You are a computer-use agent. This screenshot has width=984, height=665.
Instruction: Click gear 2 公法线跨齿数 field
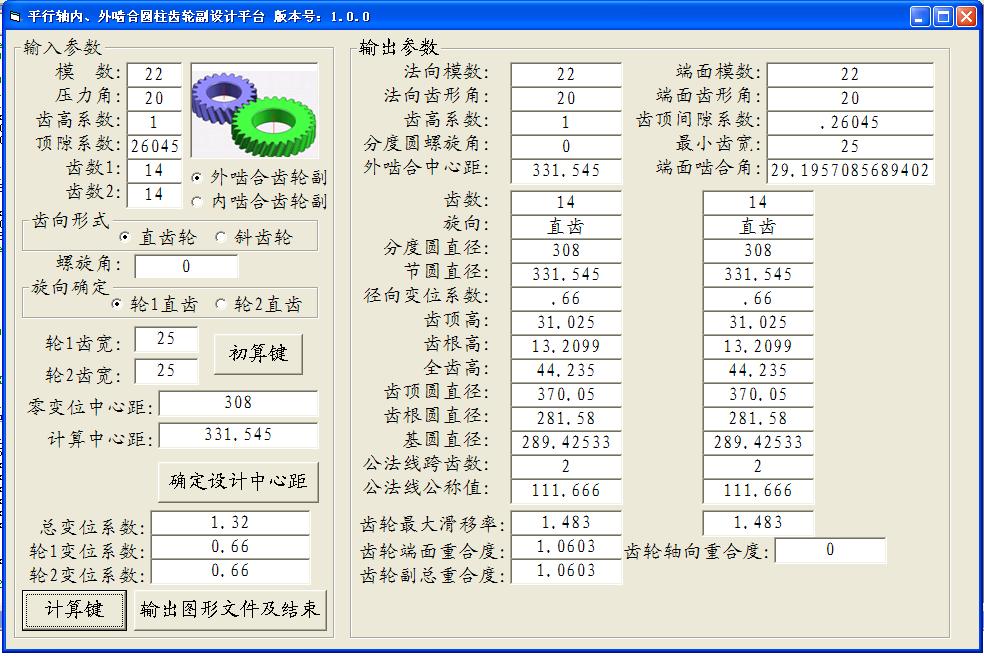click(x=758, y=467)
